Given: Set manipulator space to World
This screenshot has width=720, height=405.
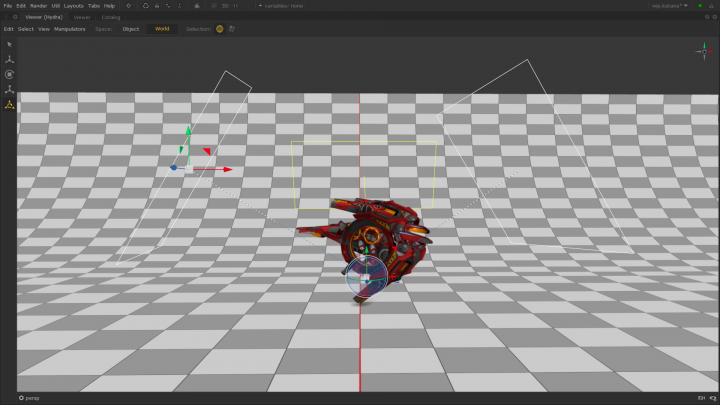Looking at the screenshot, I should [x=162, y=29].
